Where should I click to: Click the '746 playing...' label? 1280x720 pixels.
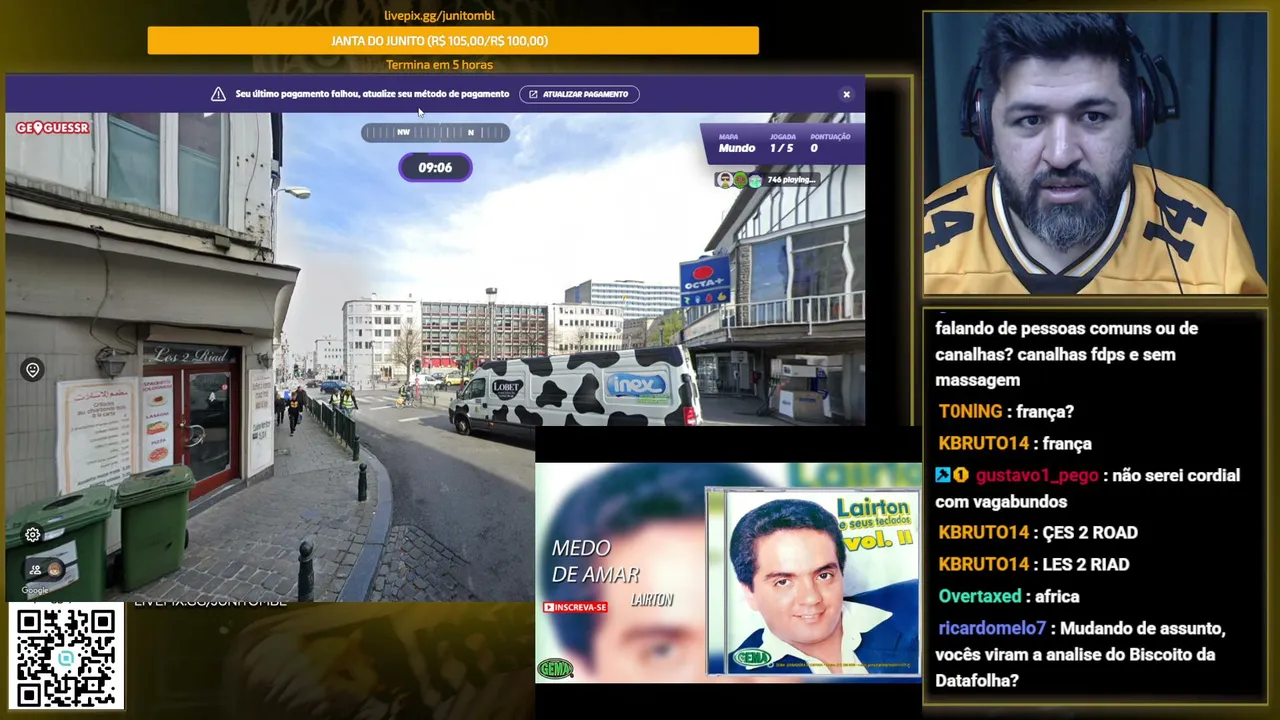[x=791, y=180]
